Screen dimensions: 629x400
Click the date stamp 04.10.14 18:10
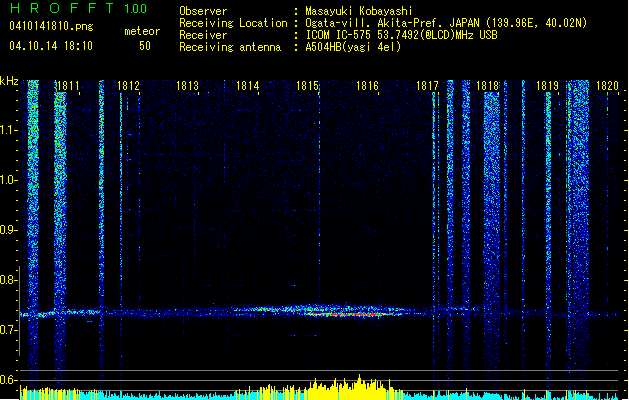click(x=51, y=46)
